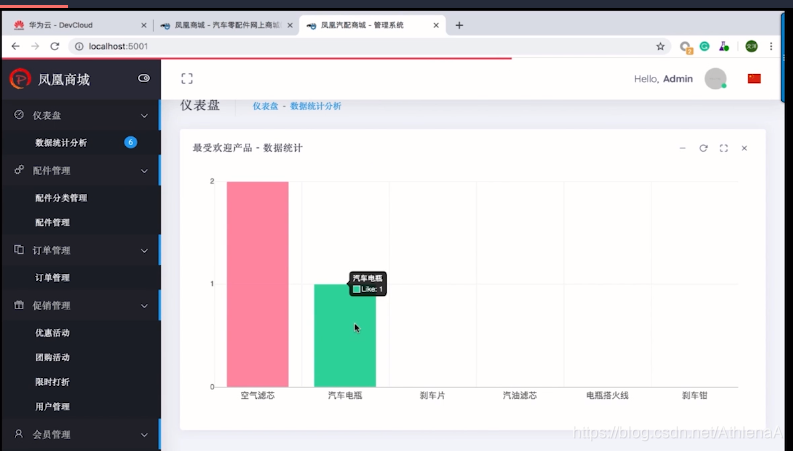Collapse the 配件管理 section chevron
The width and height of the screenshot is (793, 451).
[144, 171]
